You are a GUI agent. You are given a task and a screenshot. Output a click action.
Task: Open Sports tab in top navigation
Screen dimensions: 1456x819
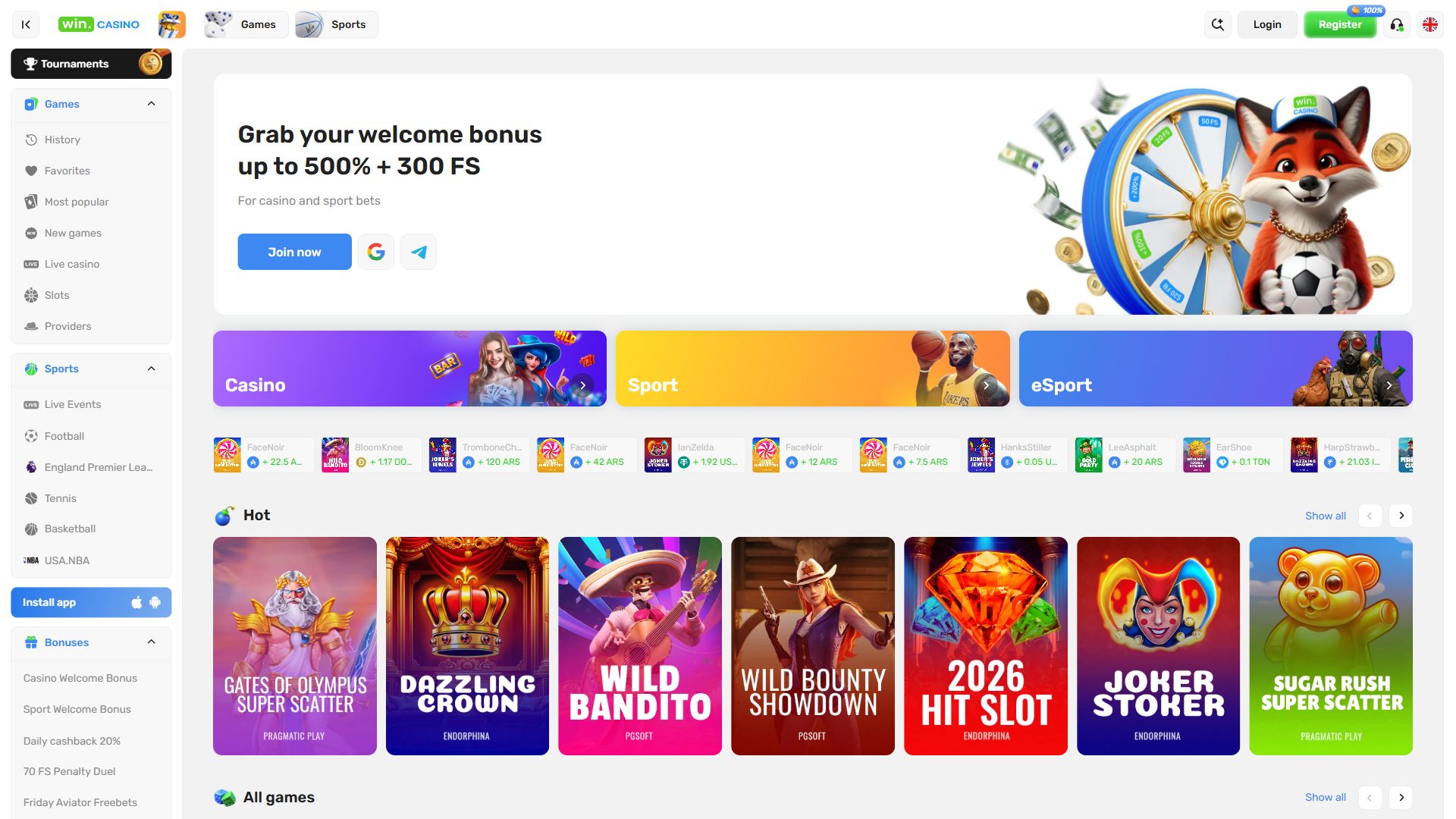[336, 24]
